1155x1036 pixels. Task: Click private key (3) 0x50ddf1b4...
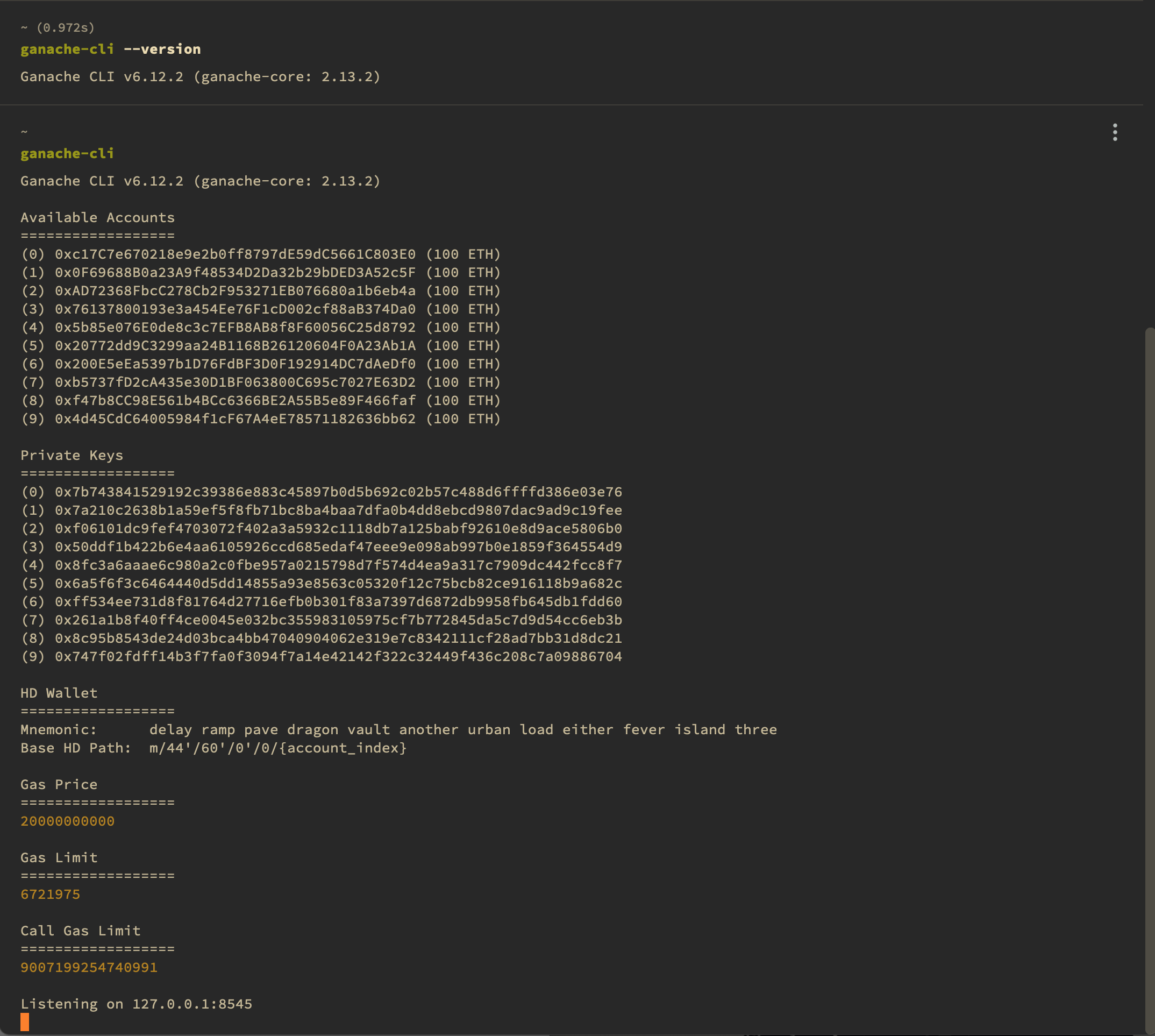pyautogui.click(x=339, y=547)
